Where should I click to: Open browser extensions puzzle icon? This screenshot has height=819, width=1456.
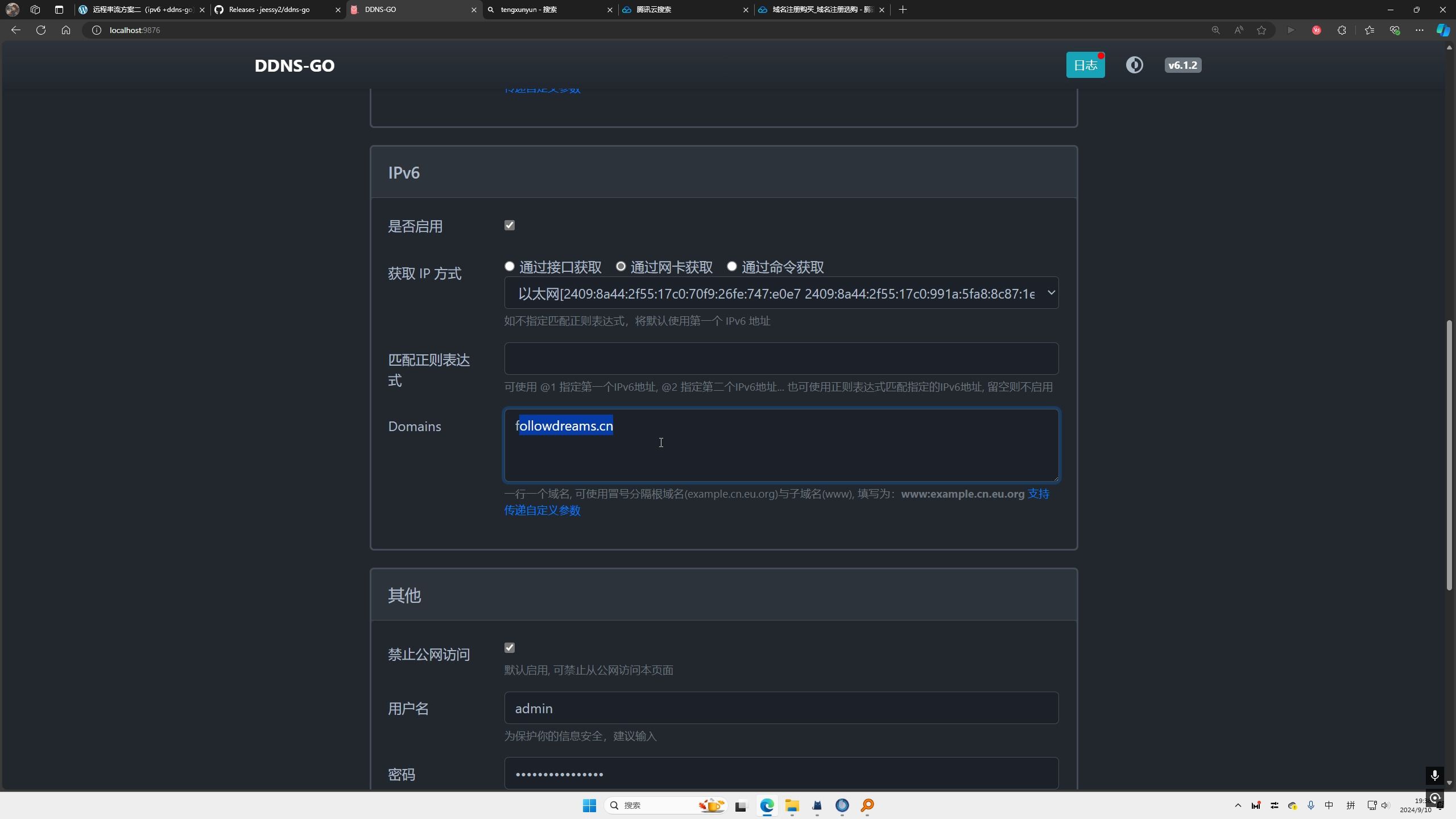click(1342, 30)
